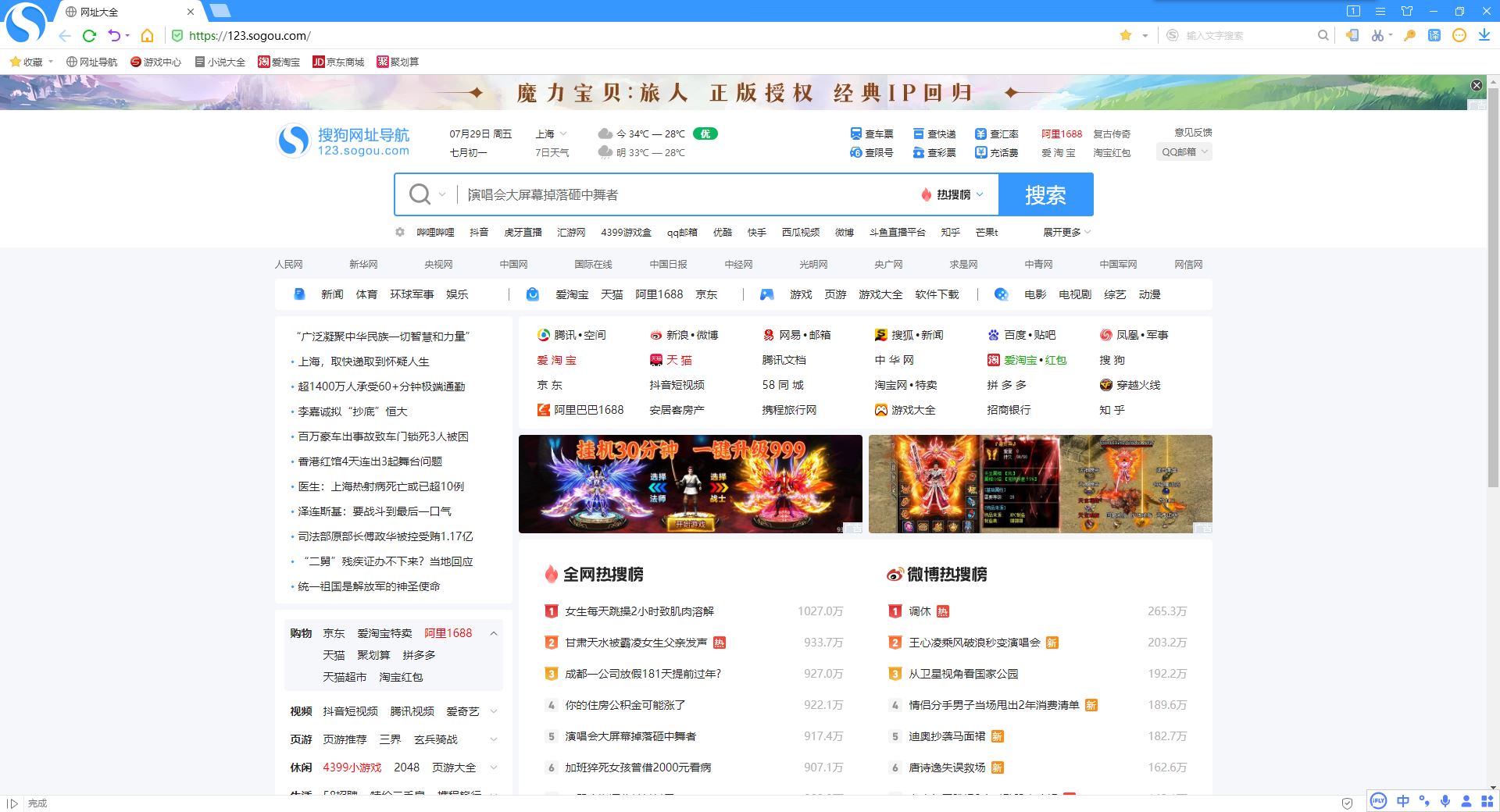
Task: Open the download manager icon
Action: click(1484, 35)
